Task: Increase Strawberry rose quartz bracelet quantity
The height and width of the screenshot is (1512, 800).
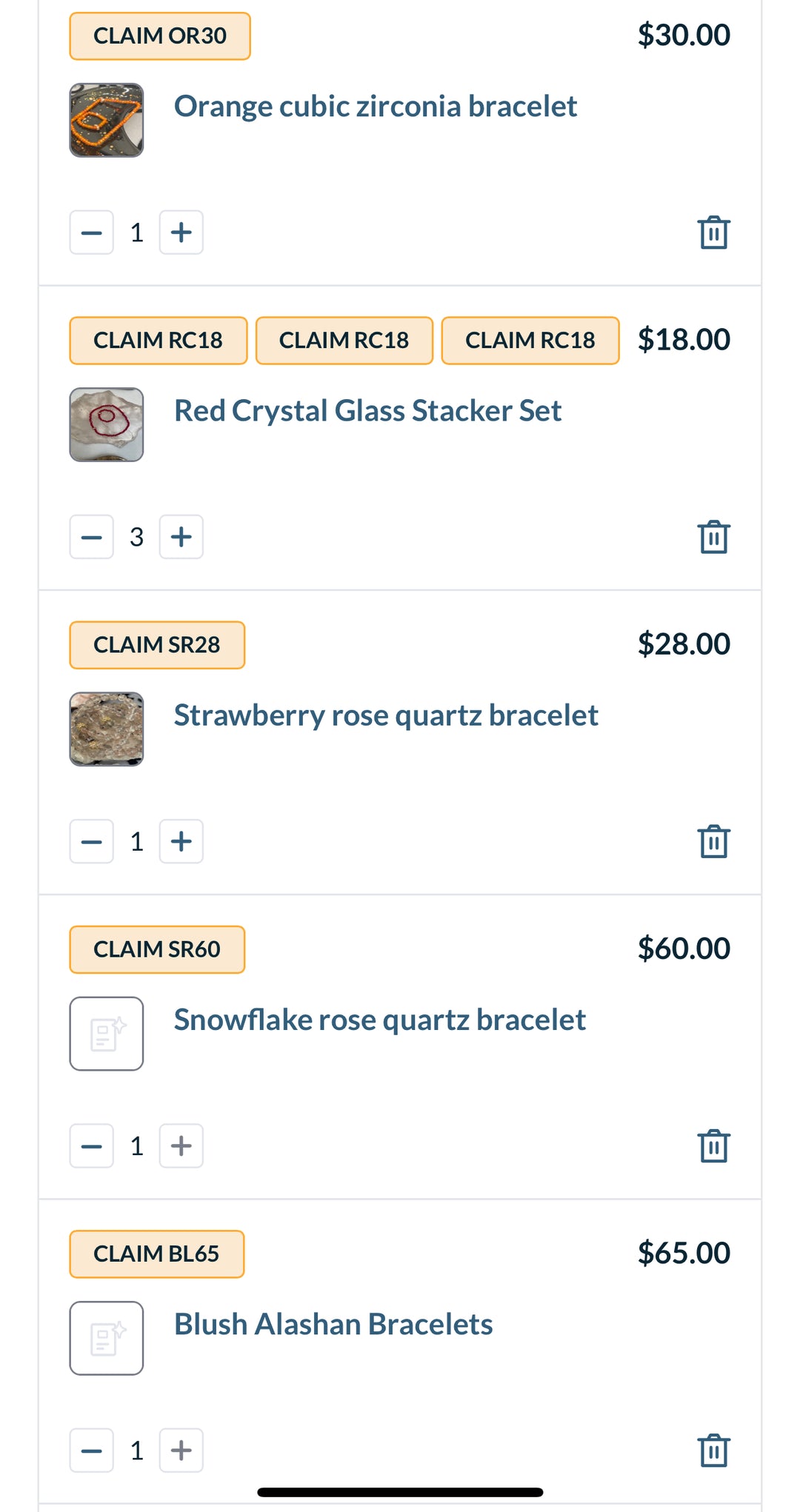Action: click(181, 841)
